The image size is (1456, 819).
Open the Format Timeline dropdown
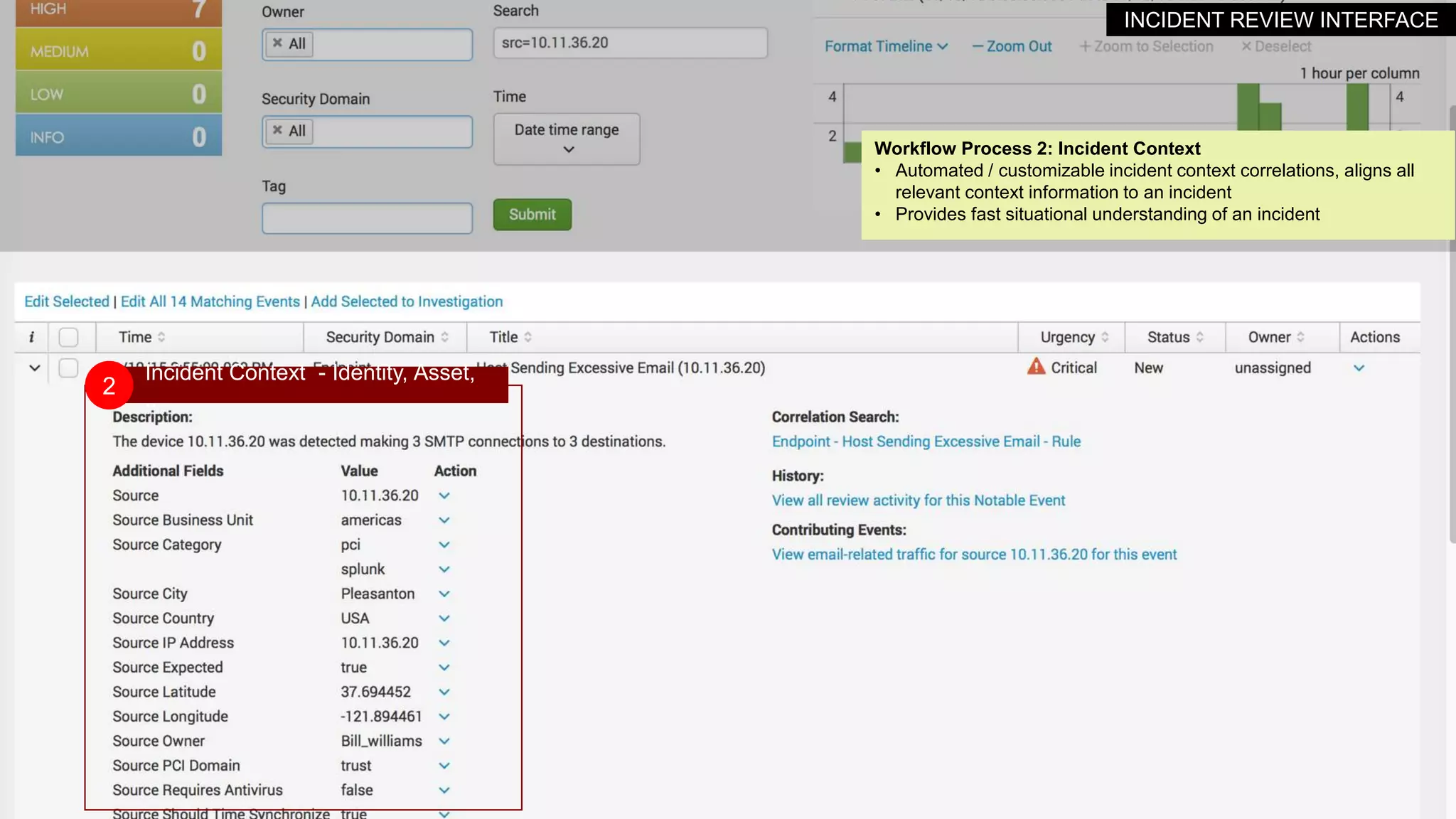(886, 46)
